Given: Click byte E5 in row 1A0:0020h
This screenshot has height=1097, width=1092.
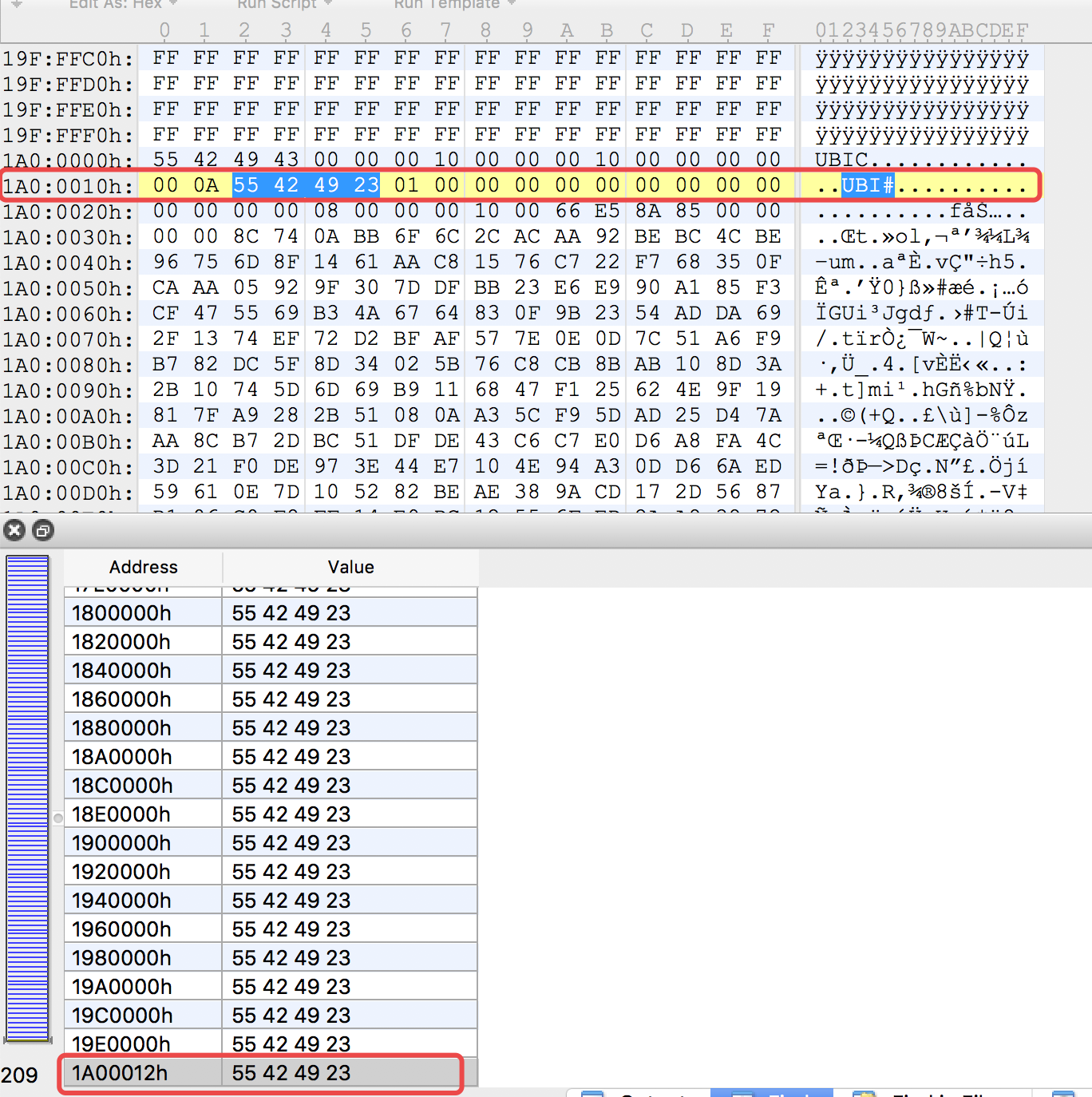Looking at the screenshot, I should [x=607, y=211].
